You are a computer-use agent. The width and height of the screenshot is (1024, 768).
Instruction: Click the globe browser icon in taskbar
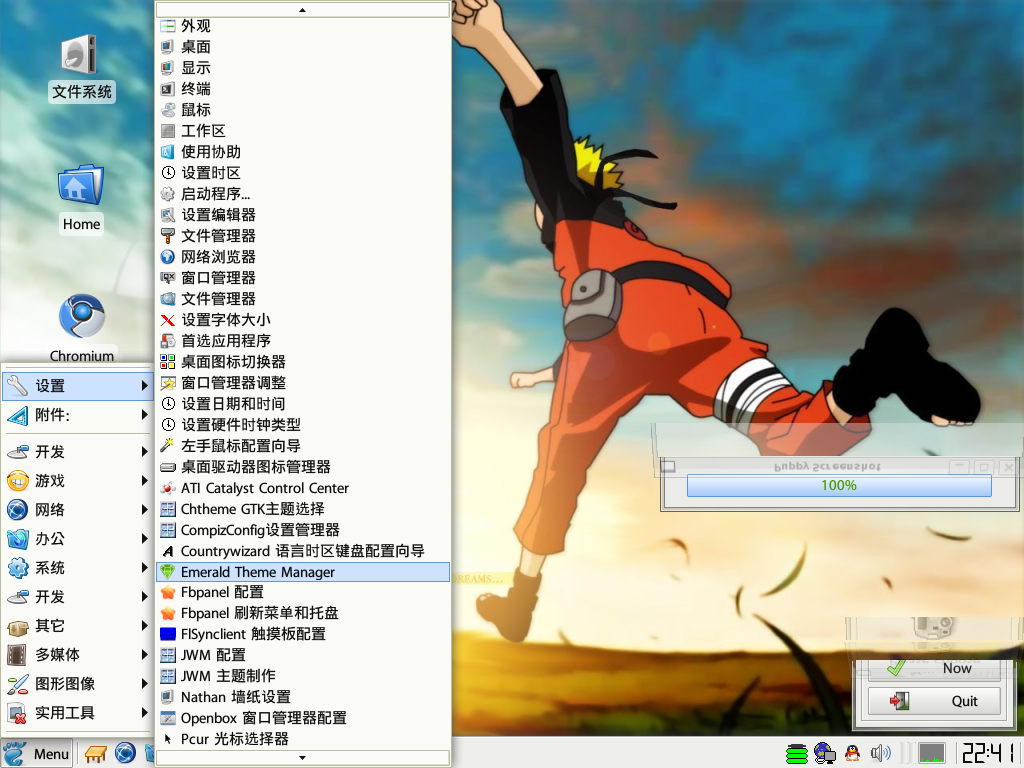pyautogui.click(x=125, y=754)
